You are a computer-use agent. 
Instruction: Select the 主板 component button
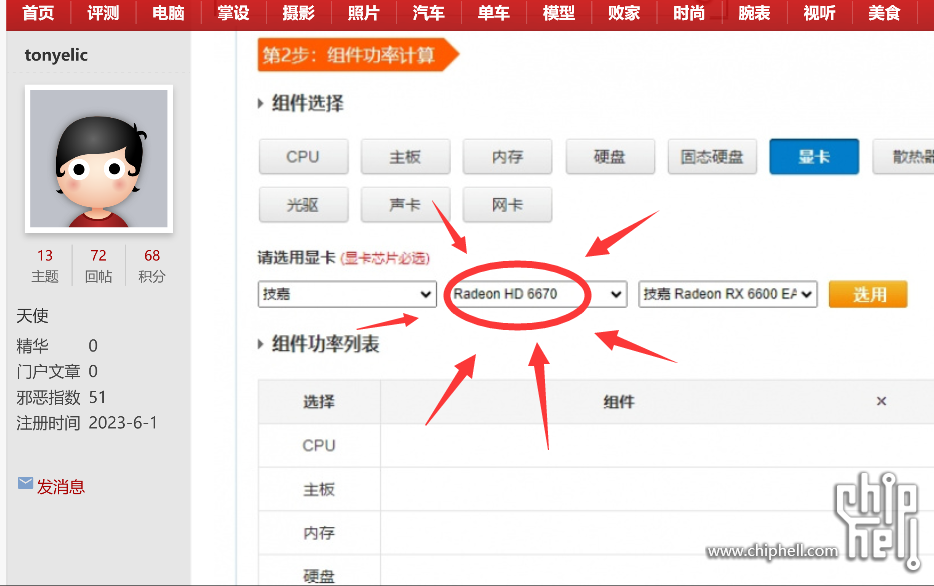pos(405,157)
